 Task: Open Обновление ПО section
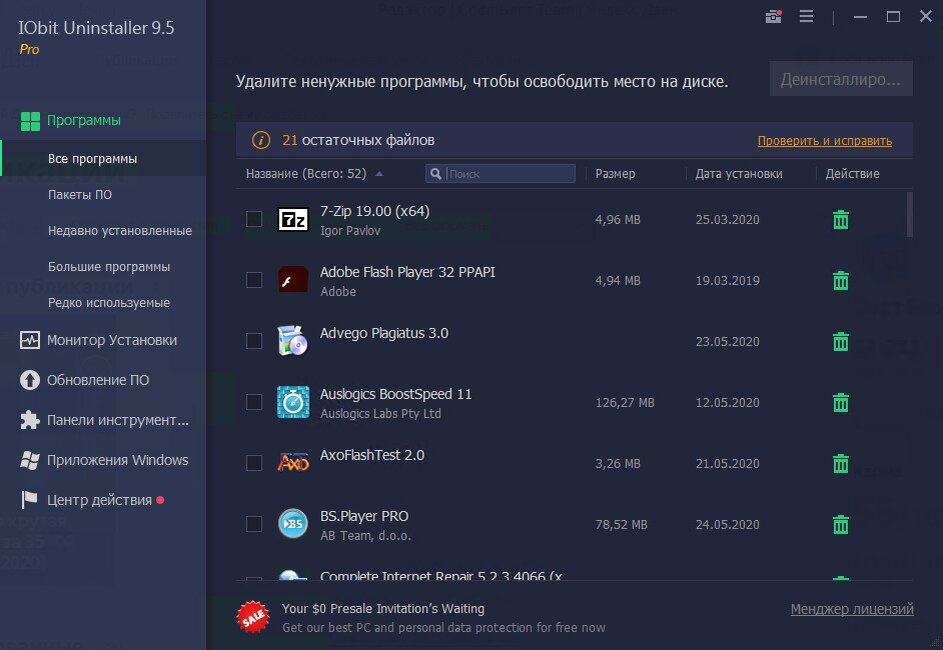point(98,380)
